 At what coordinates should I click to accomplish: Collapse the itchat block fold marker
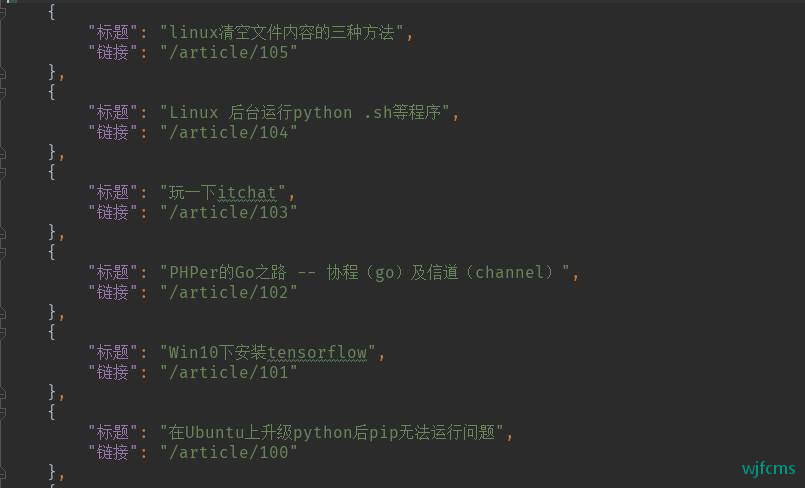(x=2, y=172)
